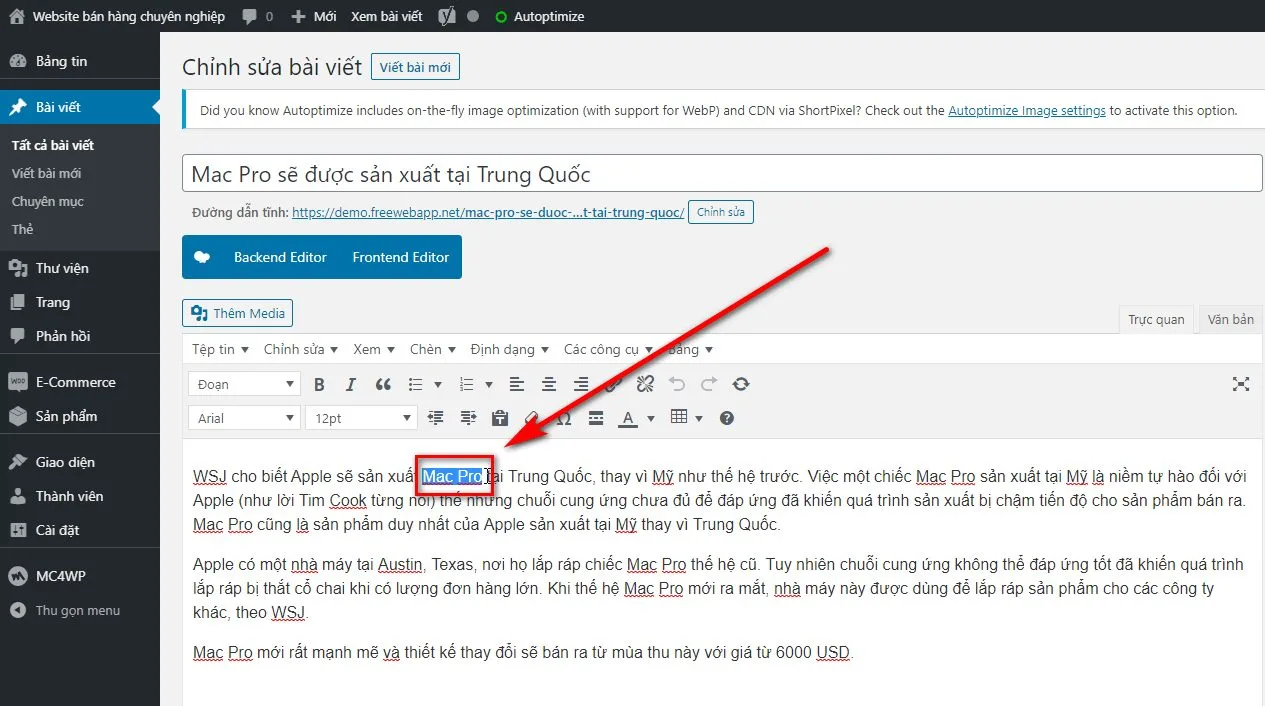Click Thêm Media button

click(x=238, y=313)
